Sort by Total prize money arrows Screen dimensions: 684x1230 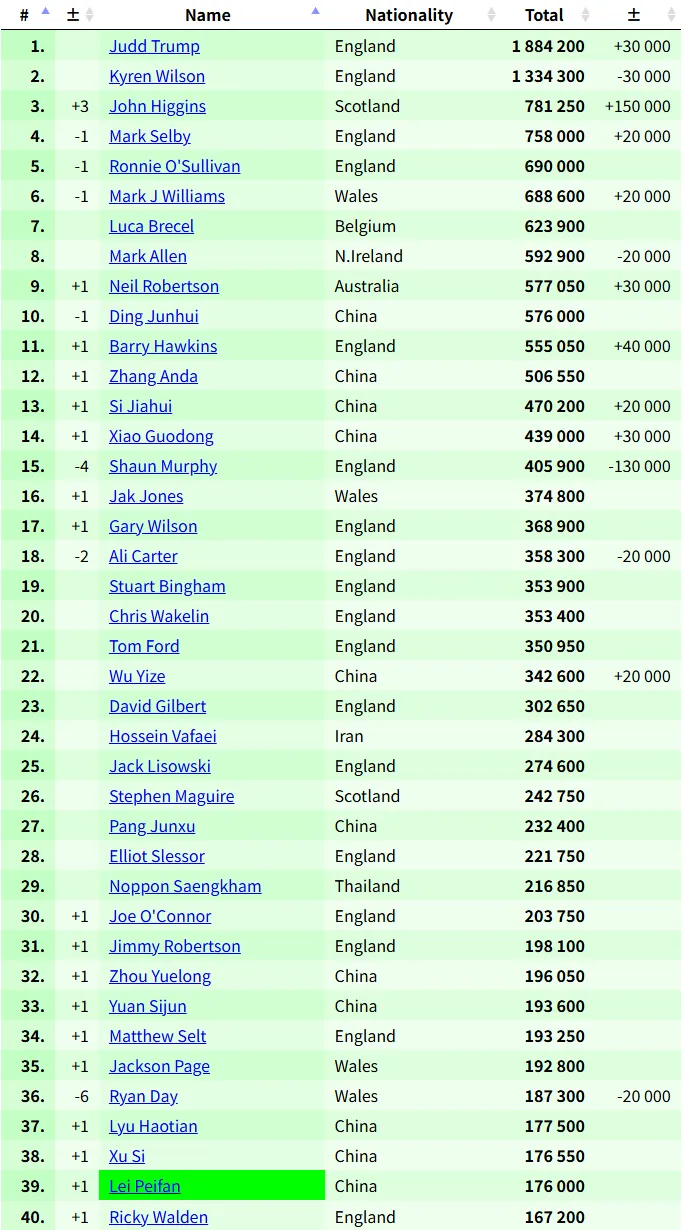pos(585,15)
